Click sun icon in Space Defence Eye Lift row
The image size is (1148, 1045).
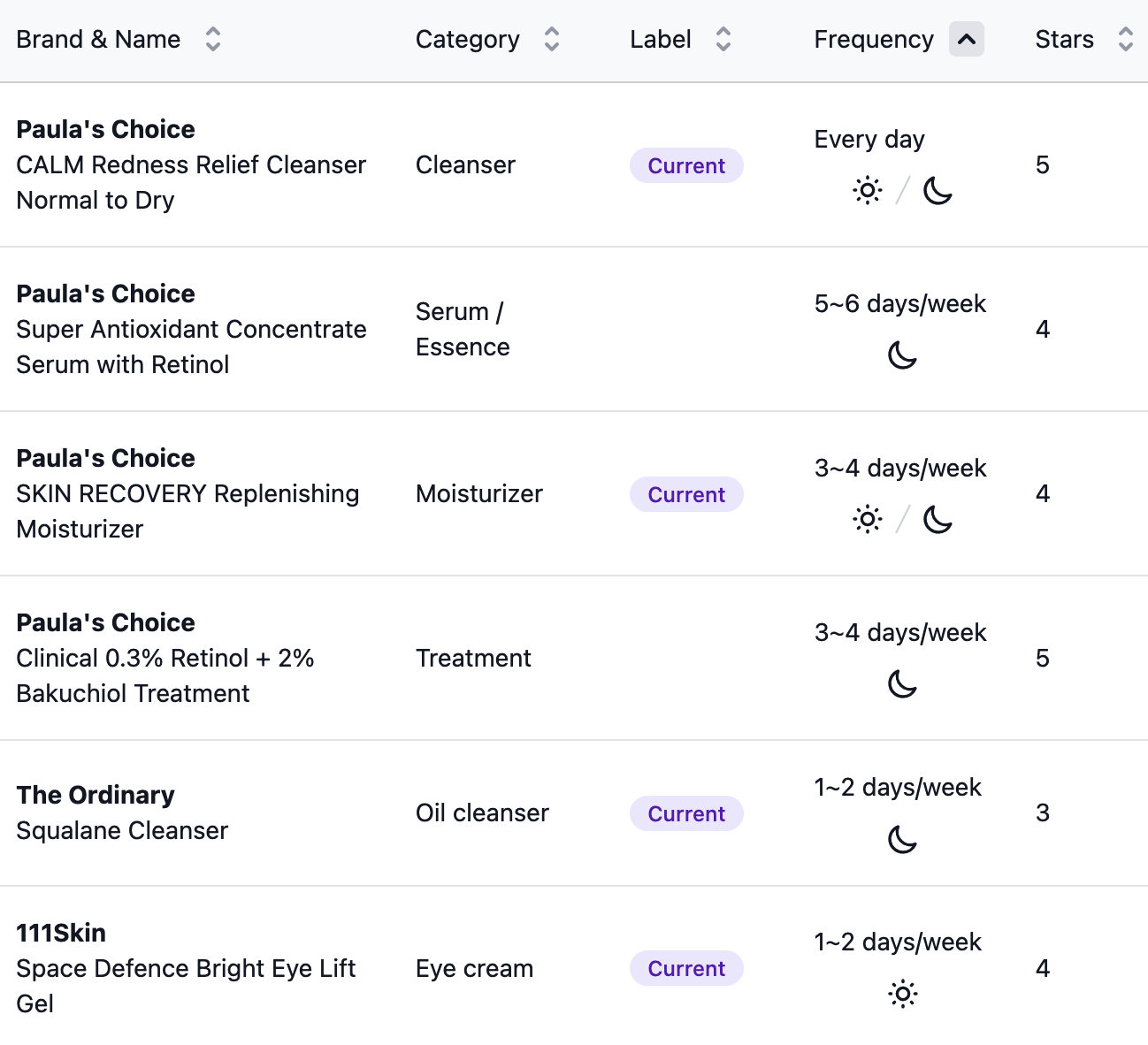902,995
